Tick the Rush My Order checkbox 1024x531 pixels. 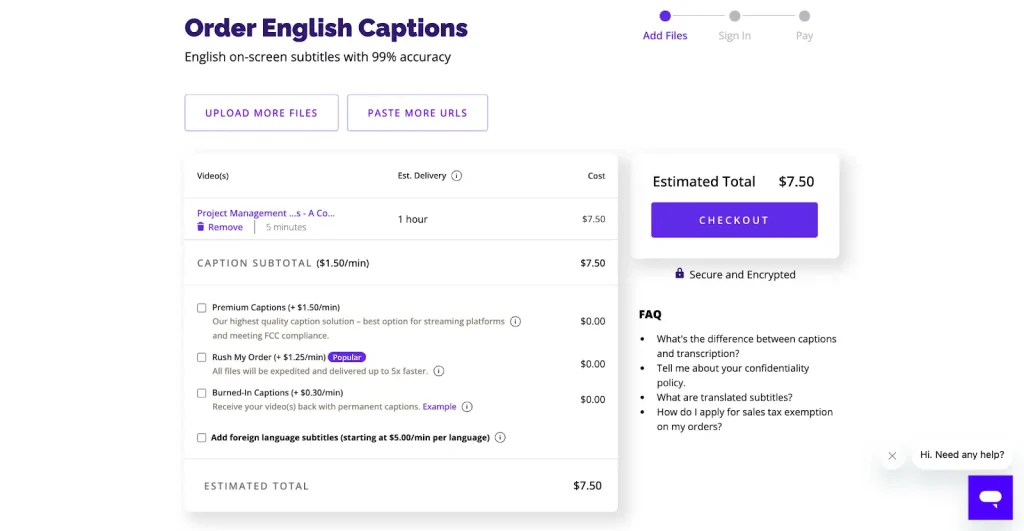tap(202, 357)
